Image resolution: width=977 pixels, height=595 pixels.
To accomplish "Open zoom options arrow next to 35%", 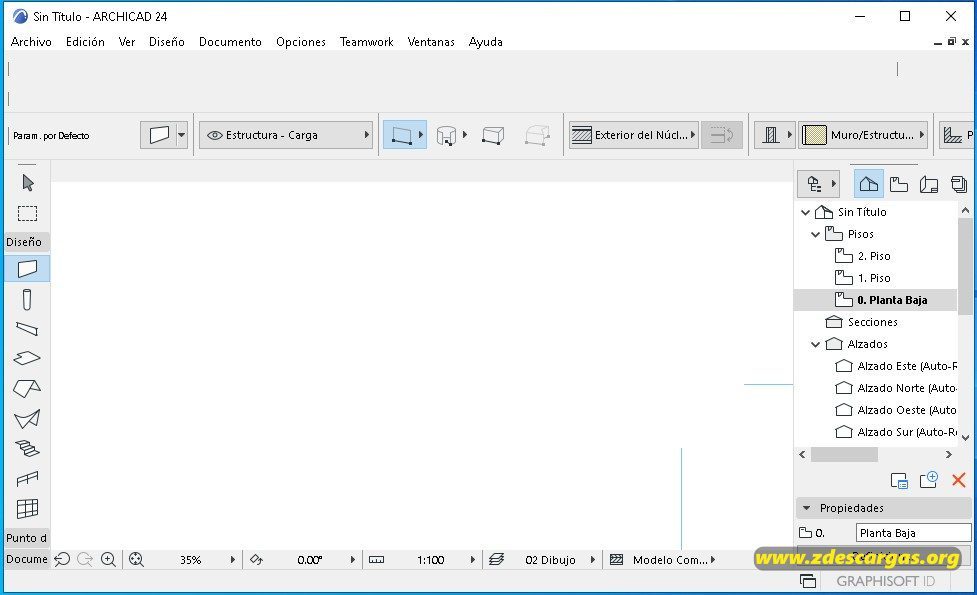I will click(232, 559).
